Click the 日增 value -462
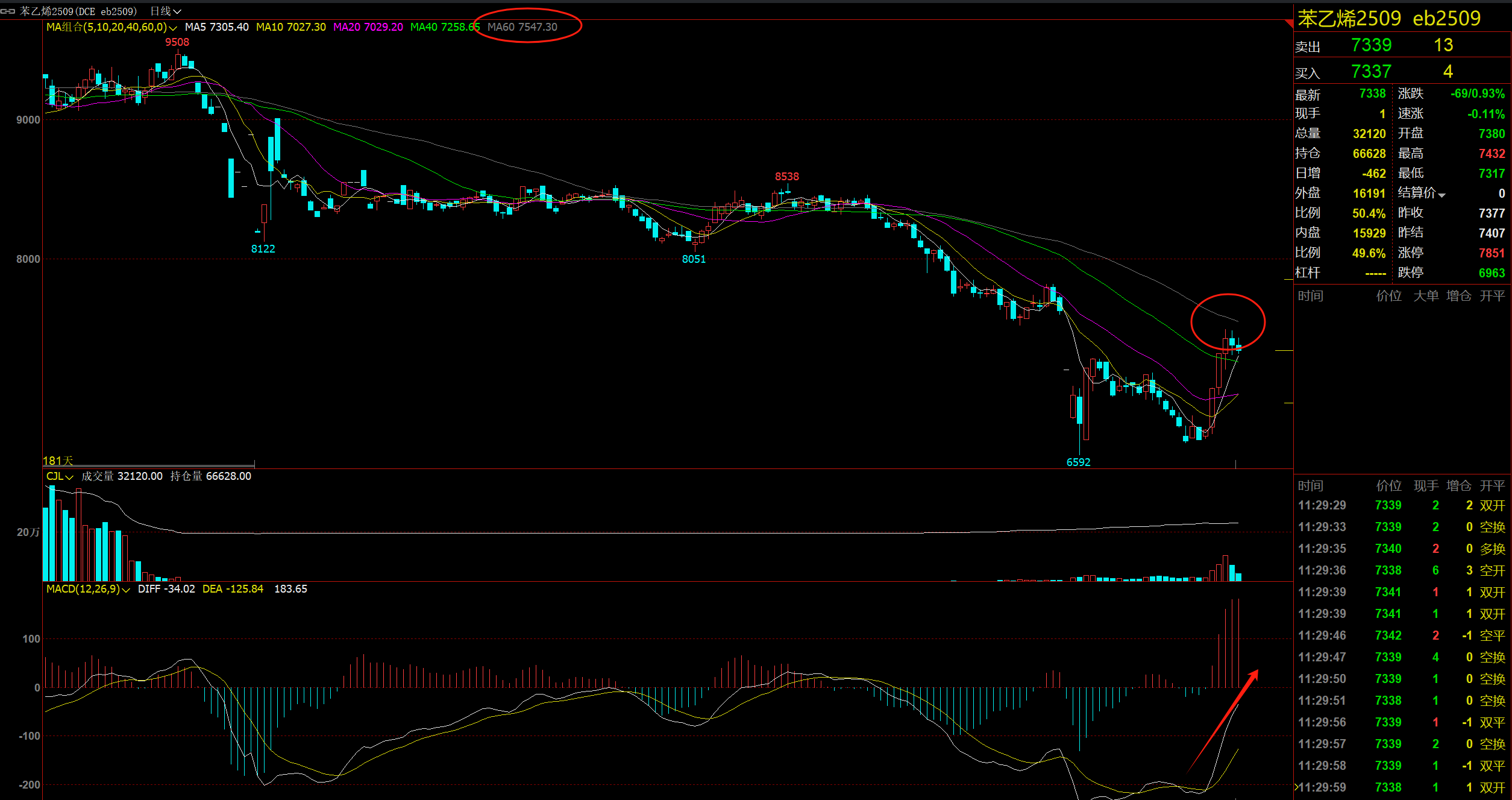 (x=1373, y=174)
